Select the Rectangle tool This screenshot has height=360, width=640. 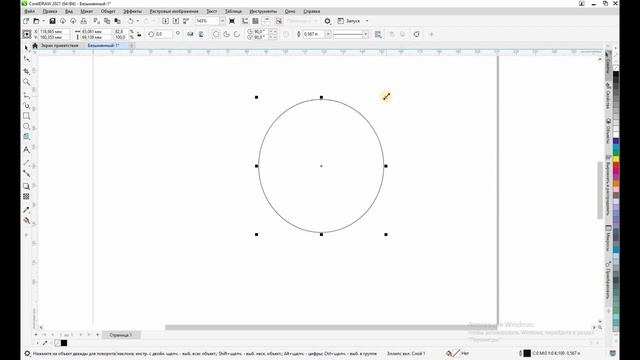pyautogui.click(x=27, y=116)
